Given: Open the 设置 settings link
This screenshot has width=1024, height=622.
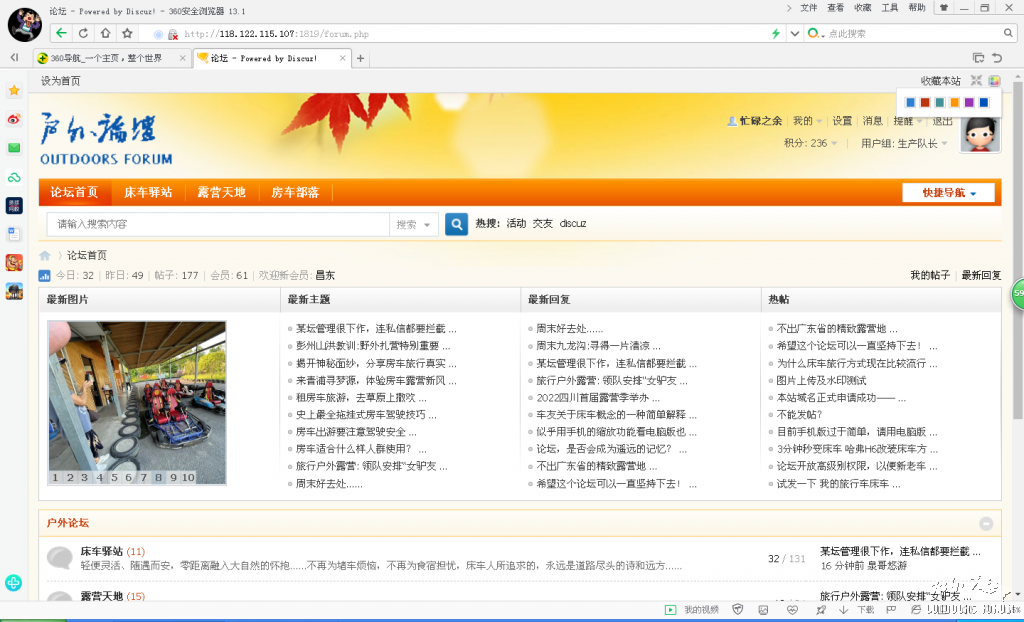Looking at the screenshot, I should pos(842,121).
